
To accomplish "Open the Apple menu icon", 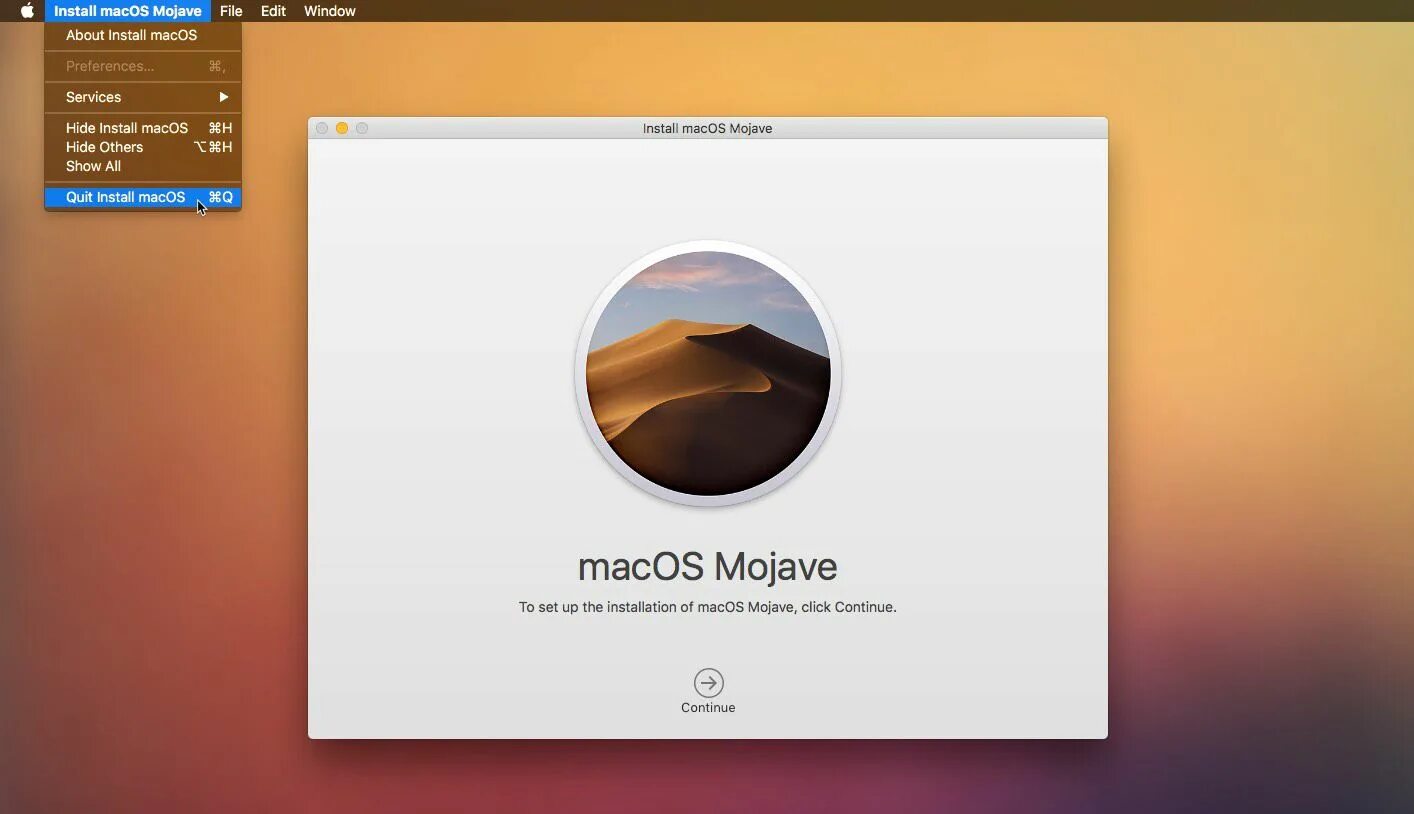I will point(27,11).
